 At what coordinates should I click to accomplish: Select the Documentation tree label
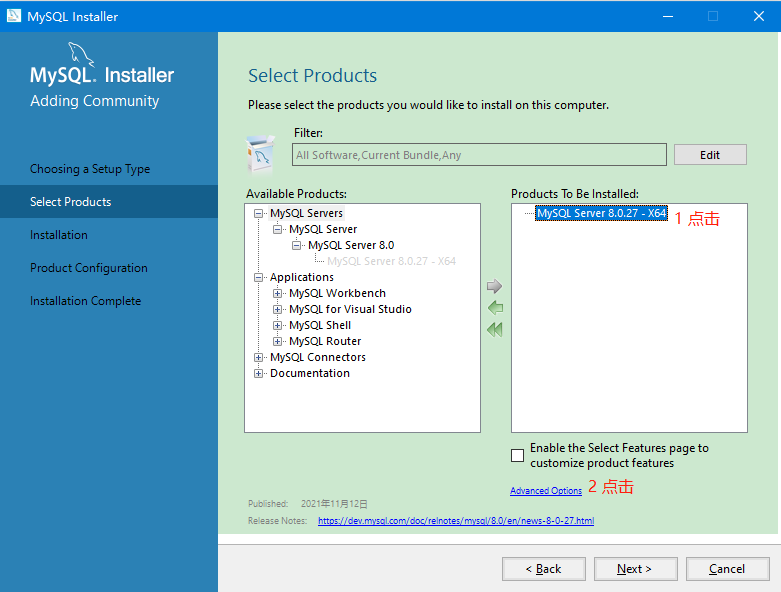tap(310, 372)
